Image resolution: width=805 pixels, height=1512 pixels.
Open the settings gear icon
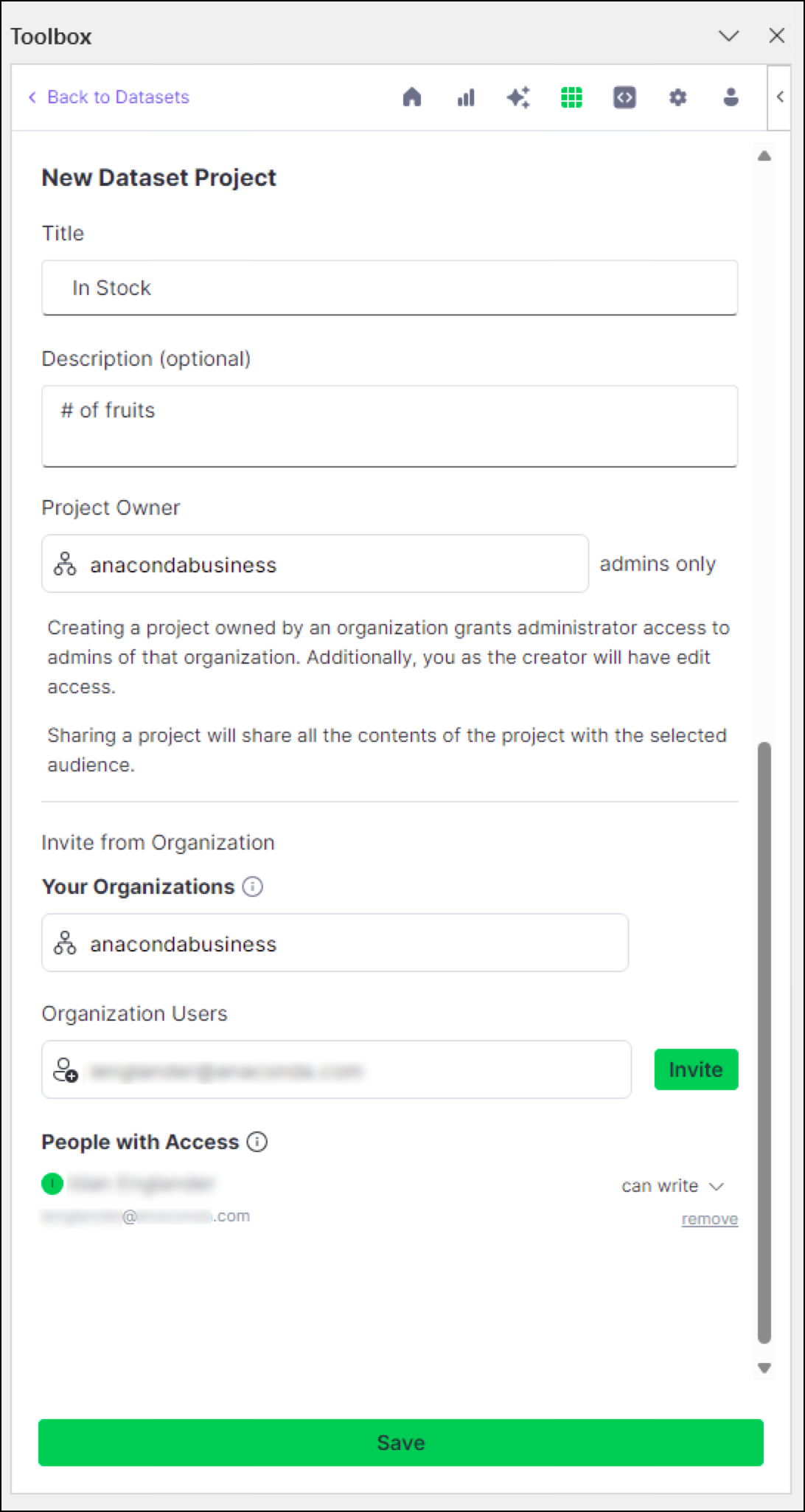tap(677, 97)
